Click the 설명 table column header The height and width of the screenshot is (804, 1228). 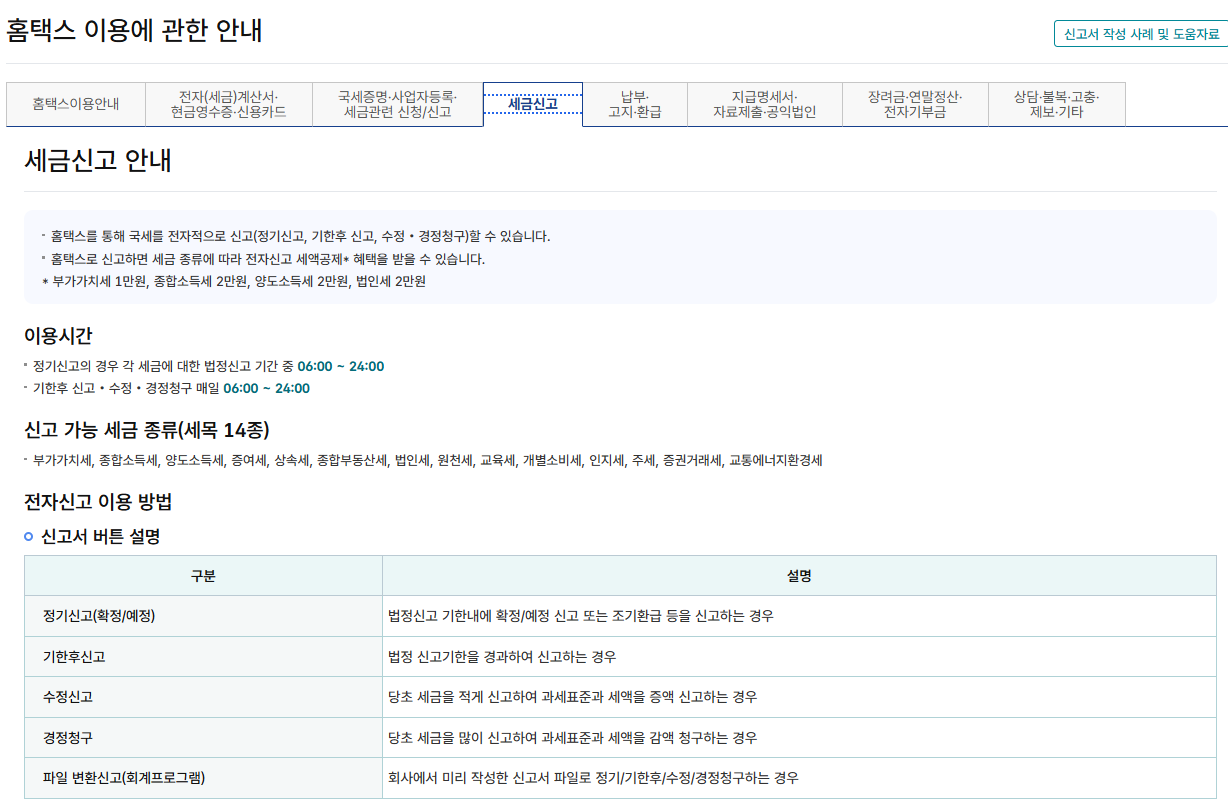tap(799, 576)
